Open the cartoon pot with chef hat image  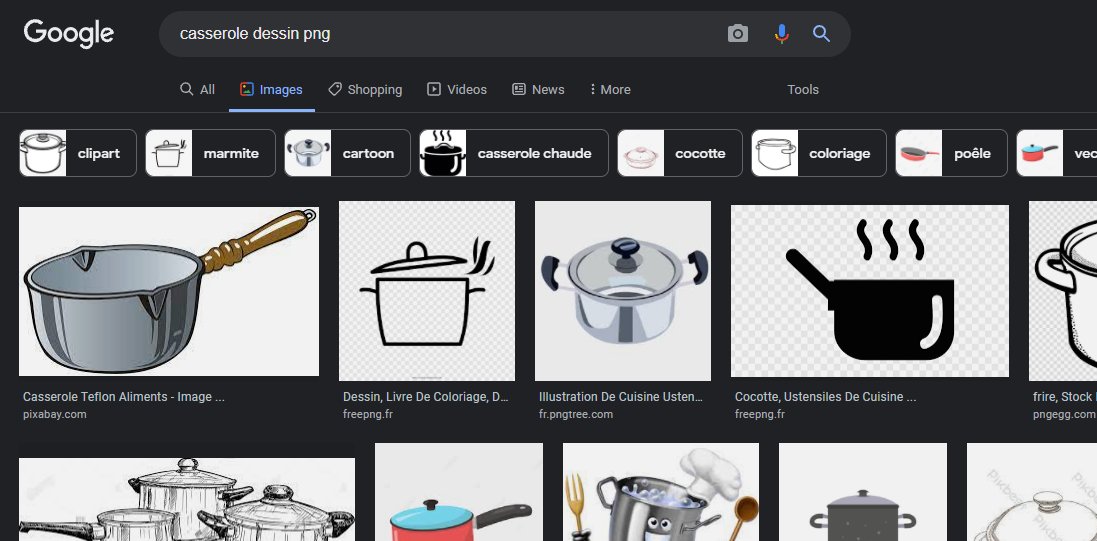[x=660, y=492]
